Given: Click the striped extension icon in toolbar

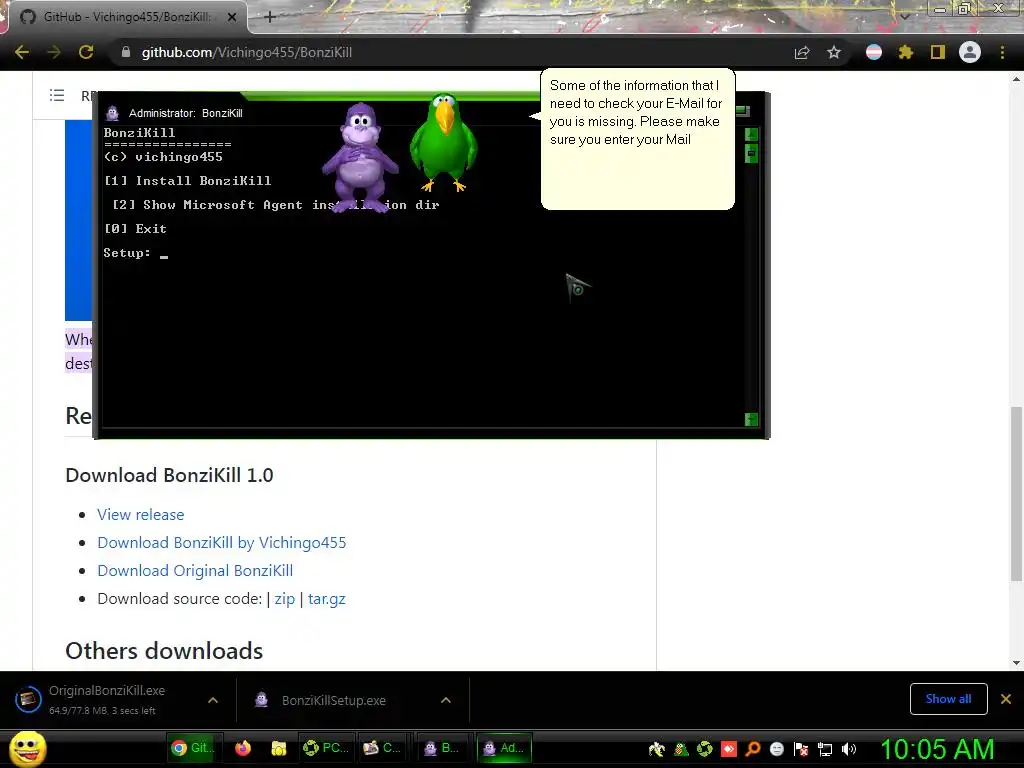Looking at the screenshot, I should pyautogui.click(x=874, y=52).
